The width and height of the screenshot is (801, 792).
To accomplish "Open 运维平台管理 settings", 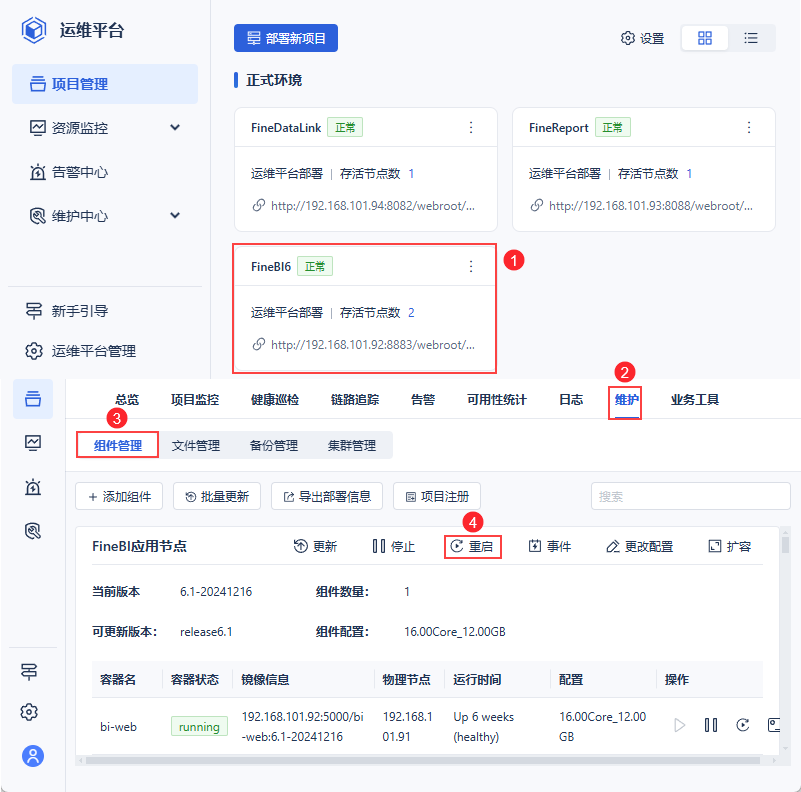I will 81,351.
